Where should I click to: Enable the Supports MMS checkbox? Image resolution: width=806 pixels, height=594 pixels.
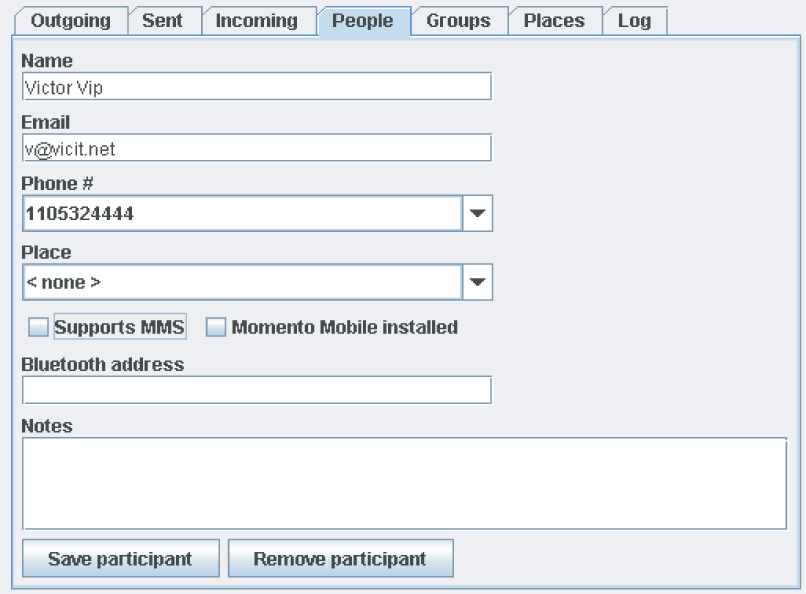pos(38,327)
